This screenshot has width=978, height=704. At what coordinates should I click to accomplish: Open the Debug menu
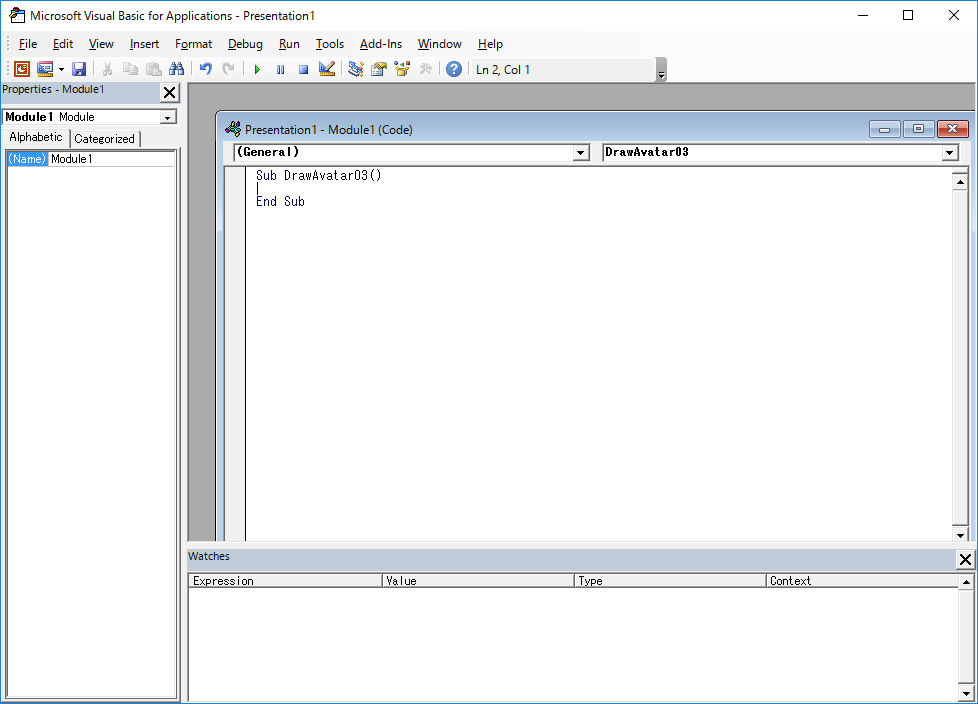pos(245,44)
